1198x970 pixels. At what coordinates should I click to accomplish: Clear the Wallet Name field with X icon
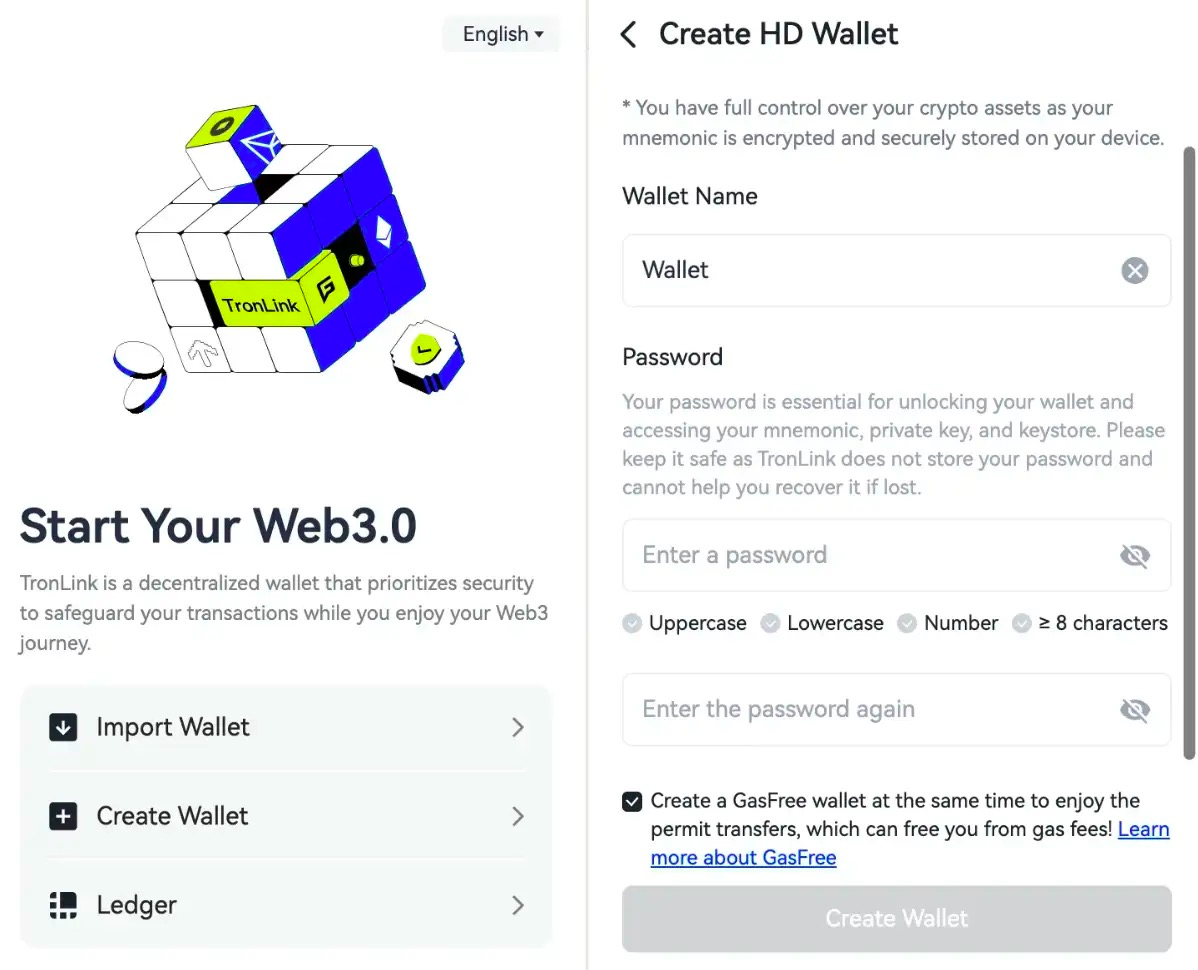pos(1134,270)
